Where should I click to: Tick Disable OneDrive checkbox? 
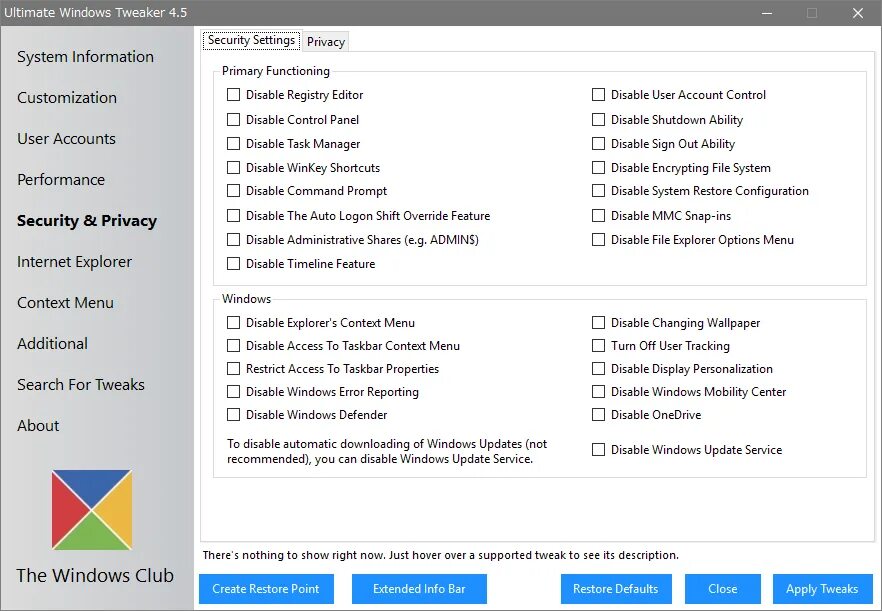tap(598, 415)
